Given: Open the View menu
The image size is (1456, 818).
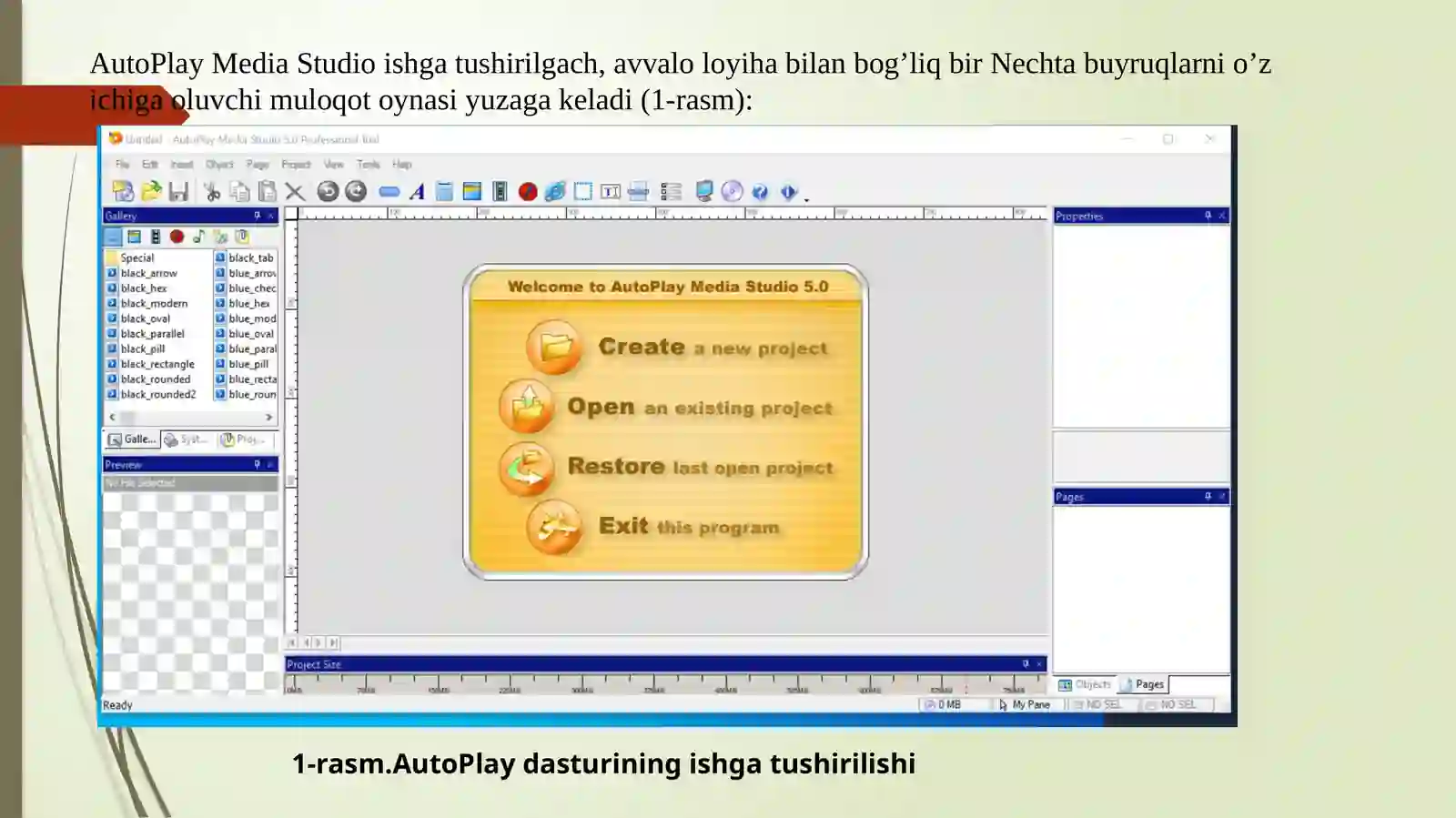Looking at the screenshot, I should (334, 165).
